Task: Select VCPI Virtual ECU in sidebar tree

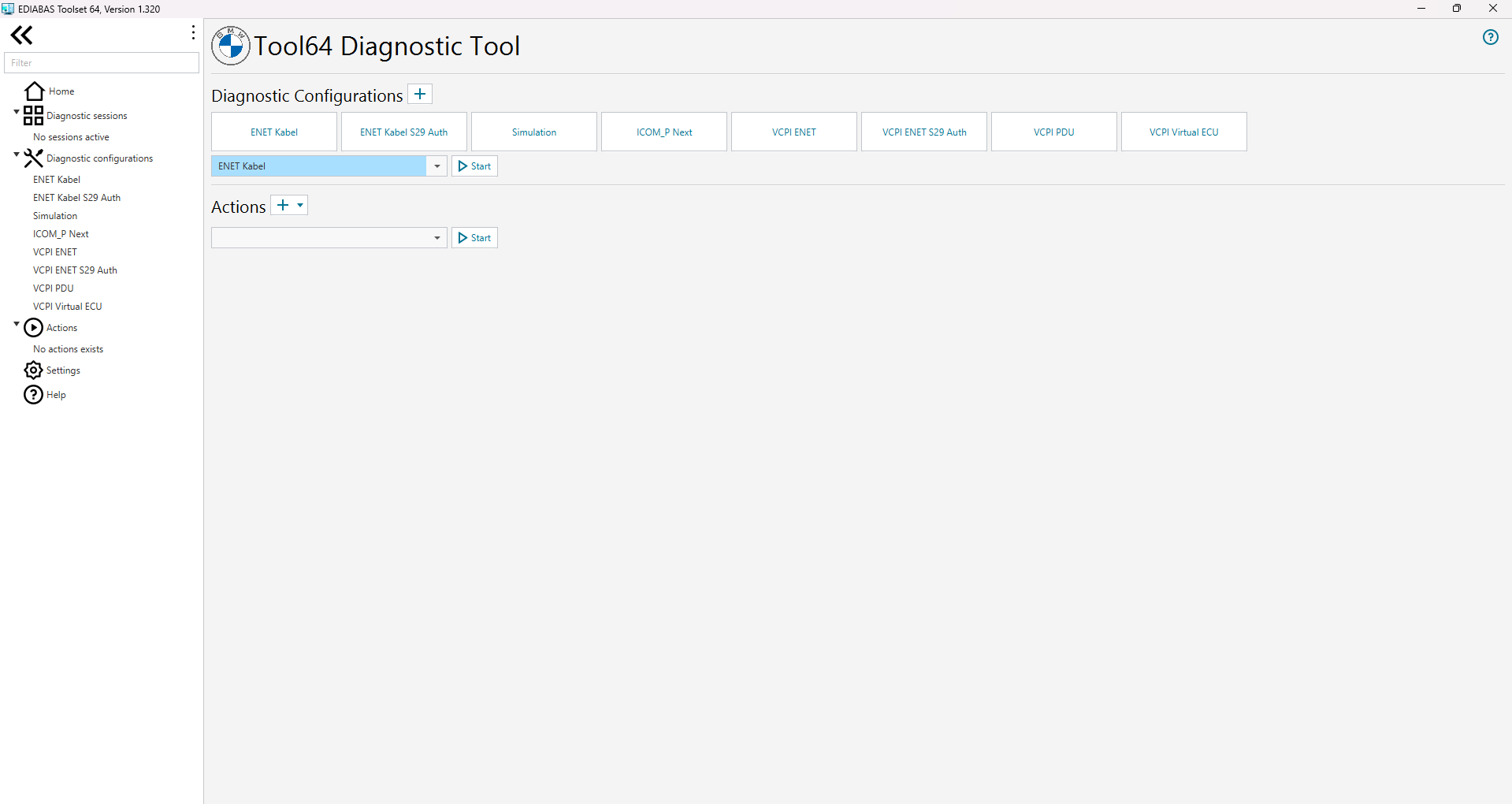Action: pyautogui.click(x=68, y=307)
